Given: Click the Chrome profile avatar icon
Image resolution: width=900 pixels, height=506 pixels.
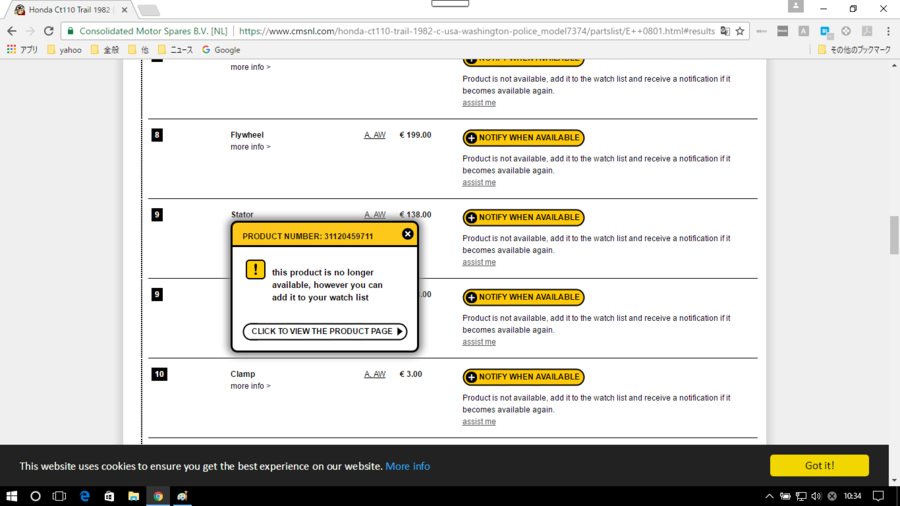Looking at the screenshot, I should coord(796,6).
